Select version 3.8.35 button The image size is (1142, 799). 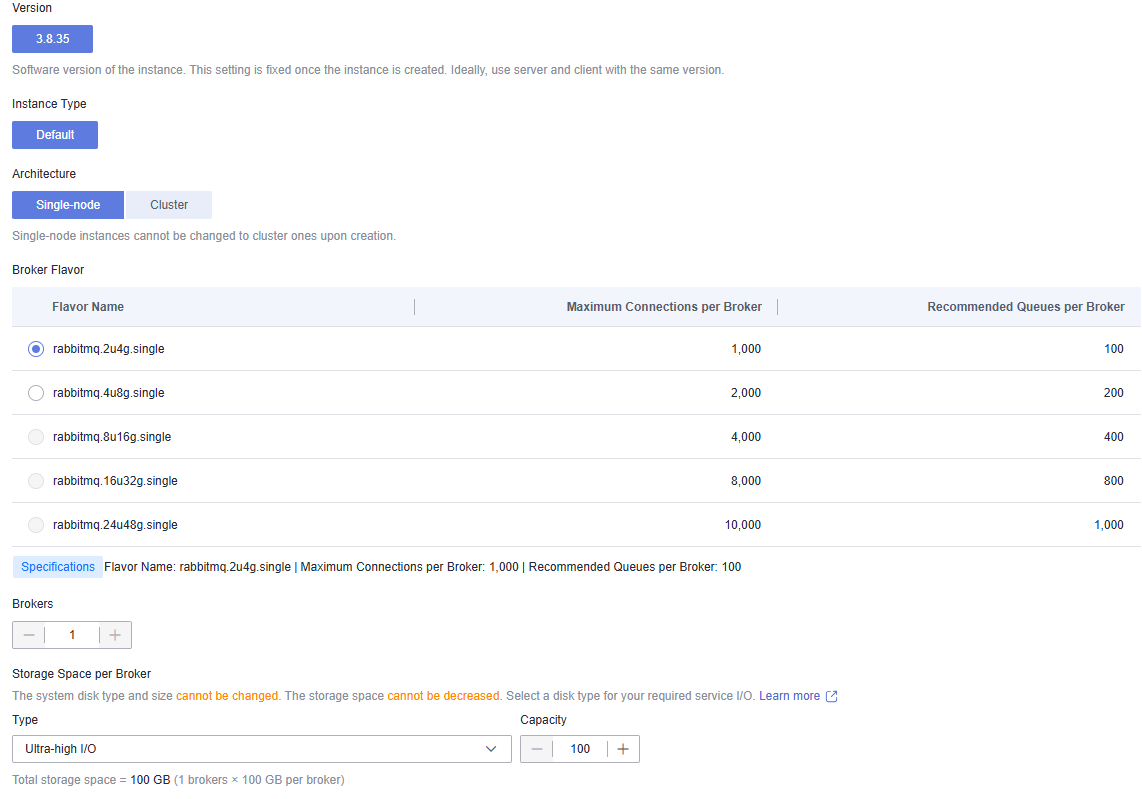[52, 39]
